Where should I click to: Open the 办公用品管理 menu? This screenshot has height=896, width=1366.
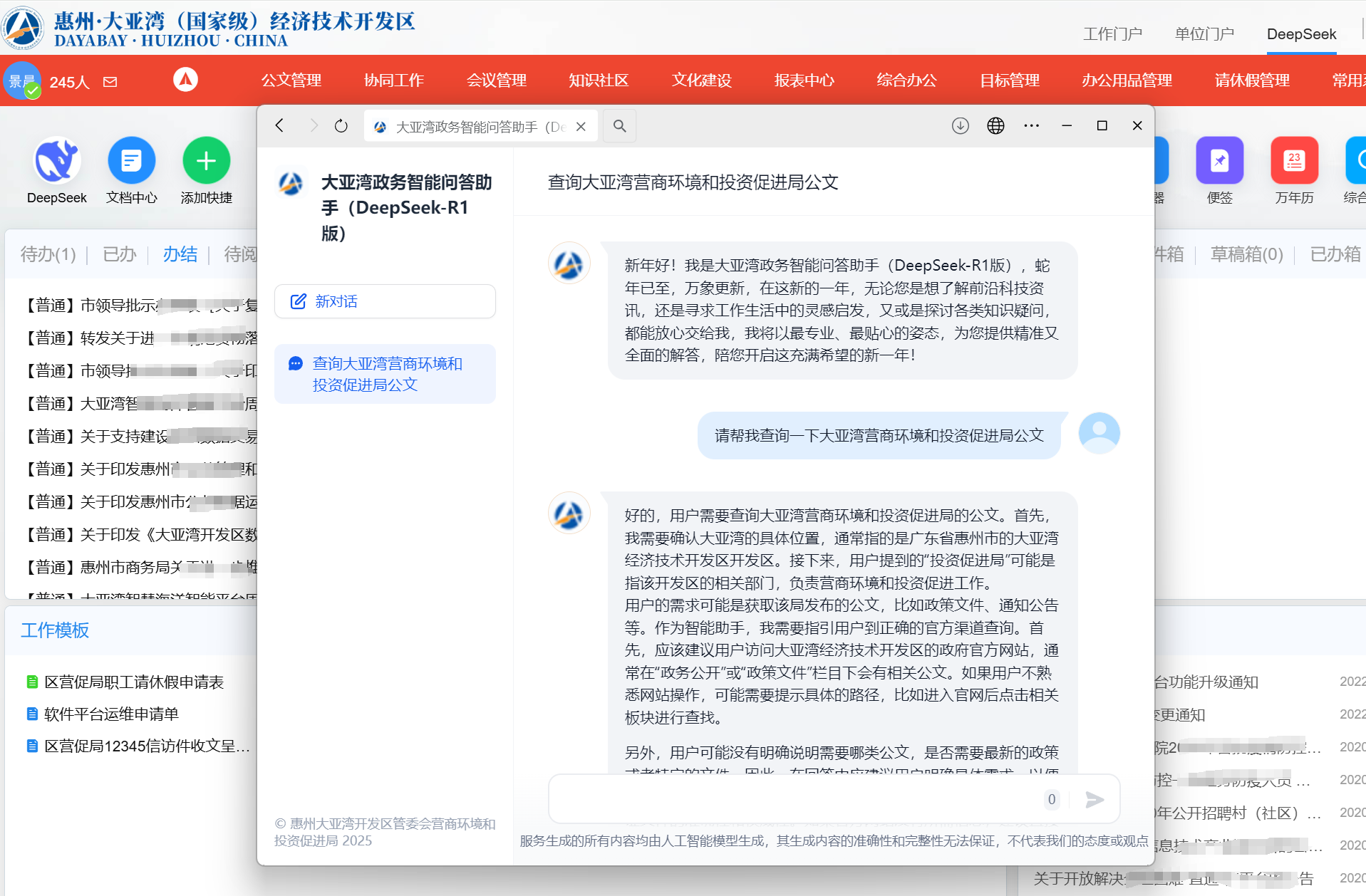(x=1127, y=80)
